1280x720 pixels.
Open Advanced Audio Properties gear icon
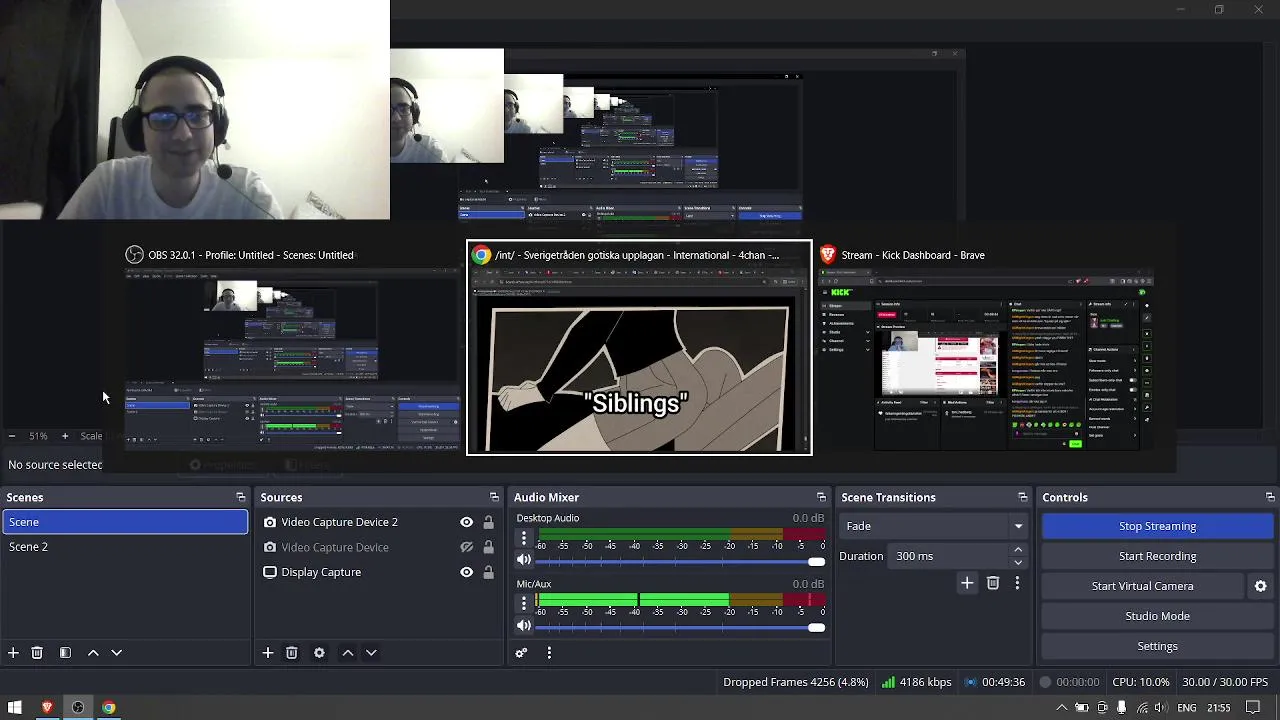tap(521, 653)
